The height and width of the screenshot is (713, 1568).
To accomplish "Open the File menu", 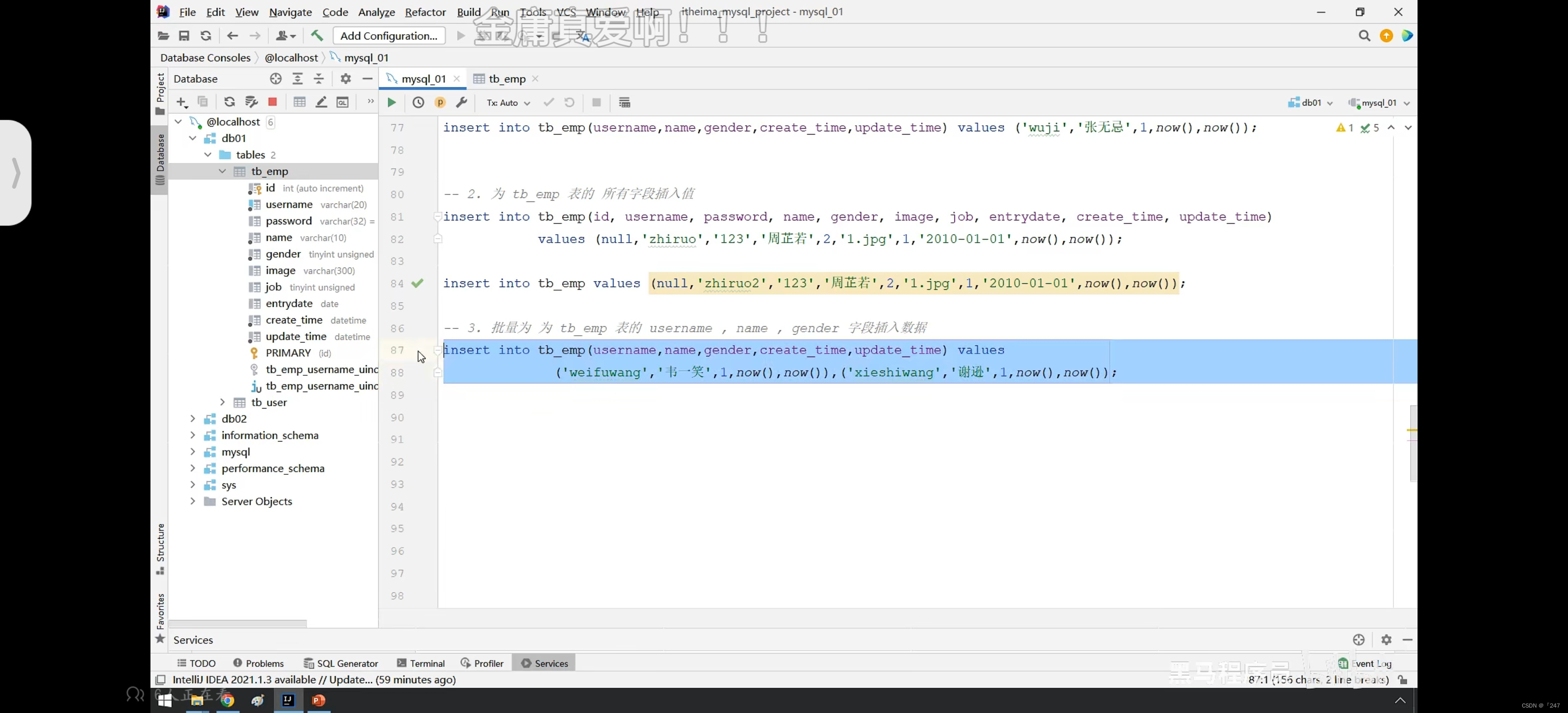I will point(188,11).
